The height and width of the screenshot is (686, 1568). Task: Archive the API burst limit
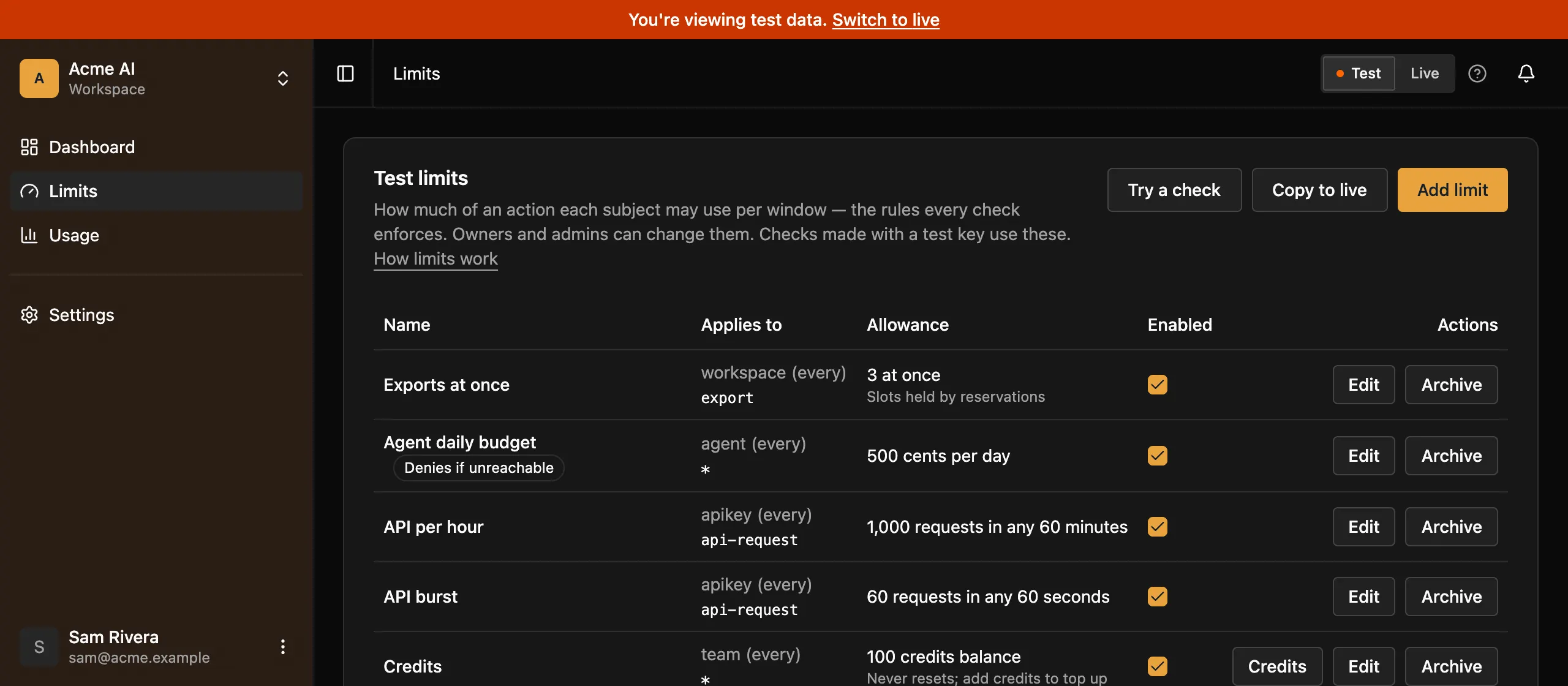pyautogui.click(x=1452, y=597)
